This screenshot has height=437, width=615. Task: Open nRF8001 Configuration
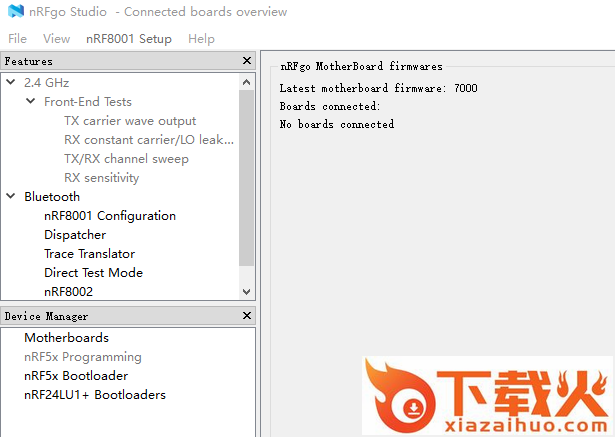(109, 216)
